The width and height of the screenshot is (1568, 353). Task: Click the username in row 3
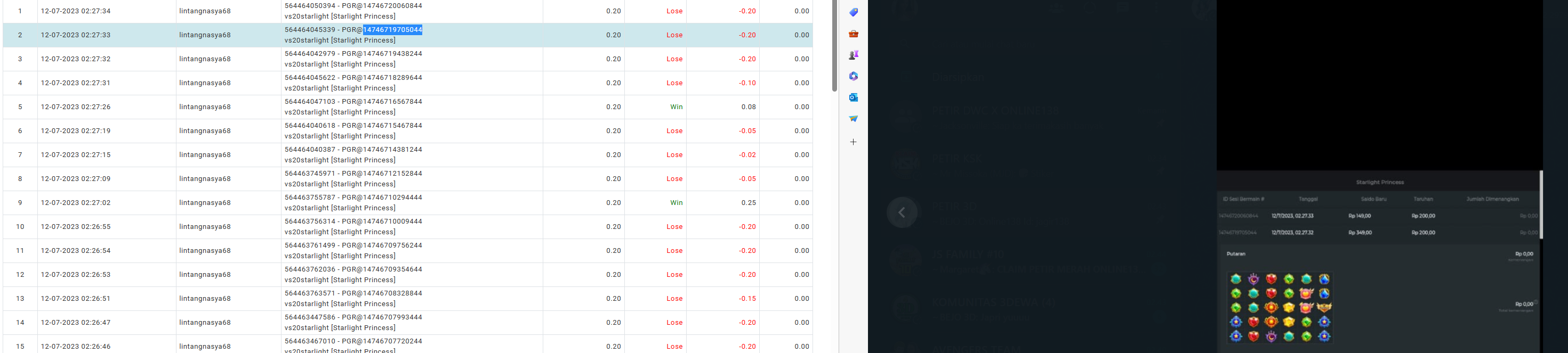205,59
